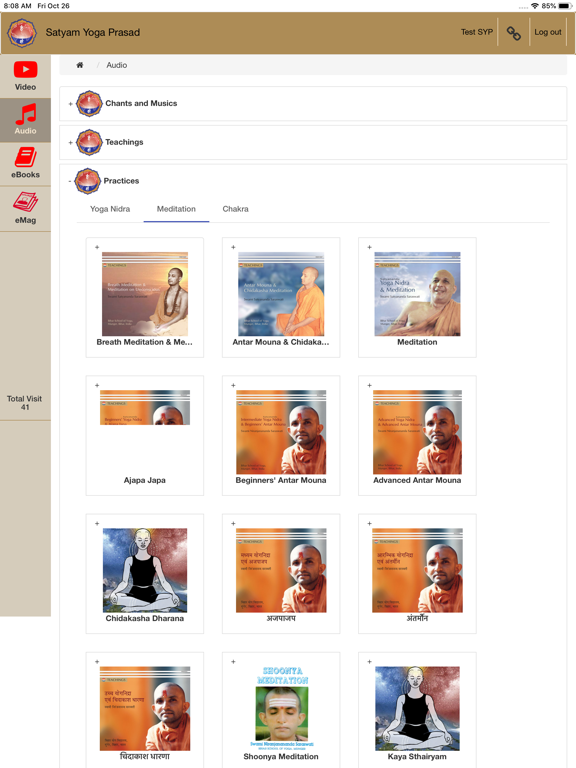Expand plus on Ajapa Japa card
This screenshot has width=576, height=768.
pos(97,385)
